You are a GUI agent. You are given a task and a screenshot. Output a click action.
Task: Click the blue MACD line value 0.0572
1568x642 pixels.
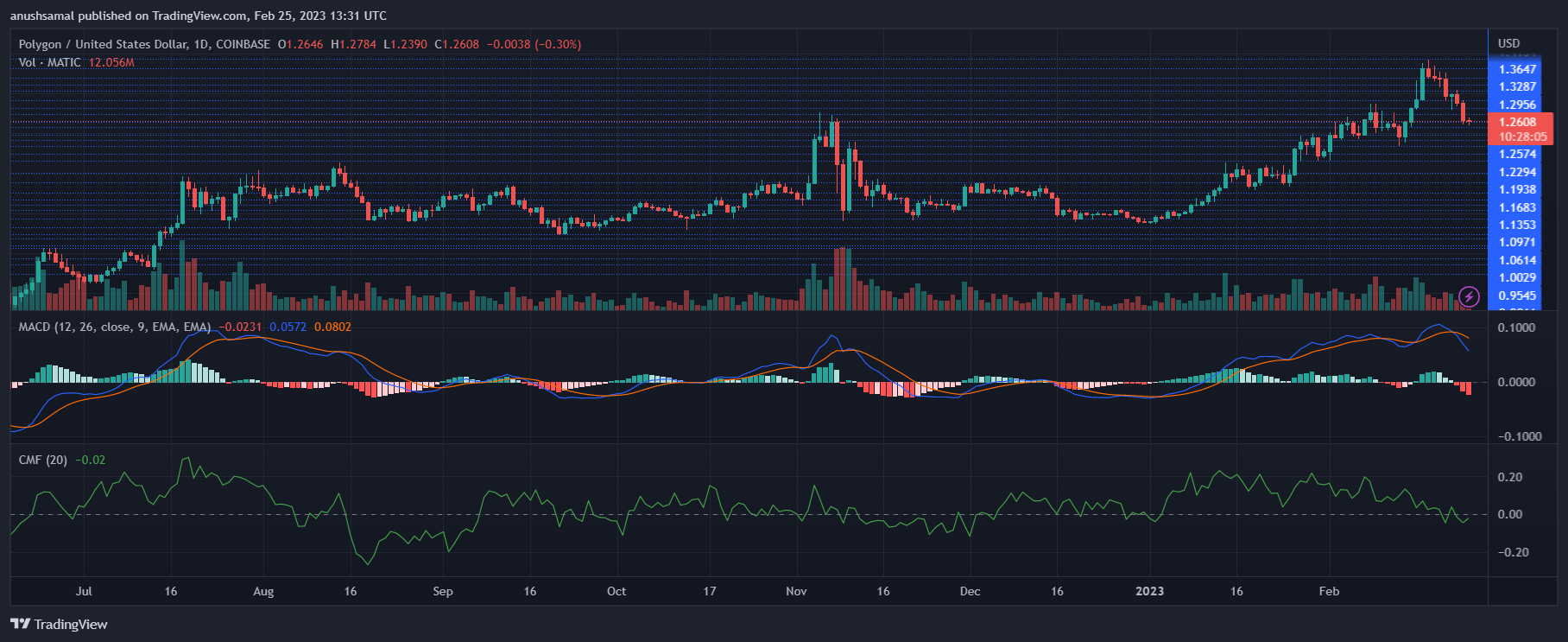point(288,327)
